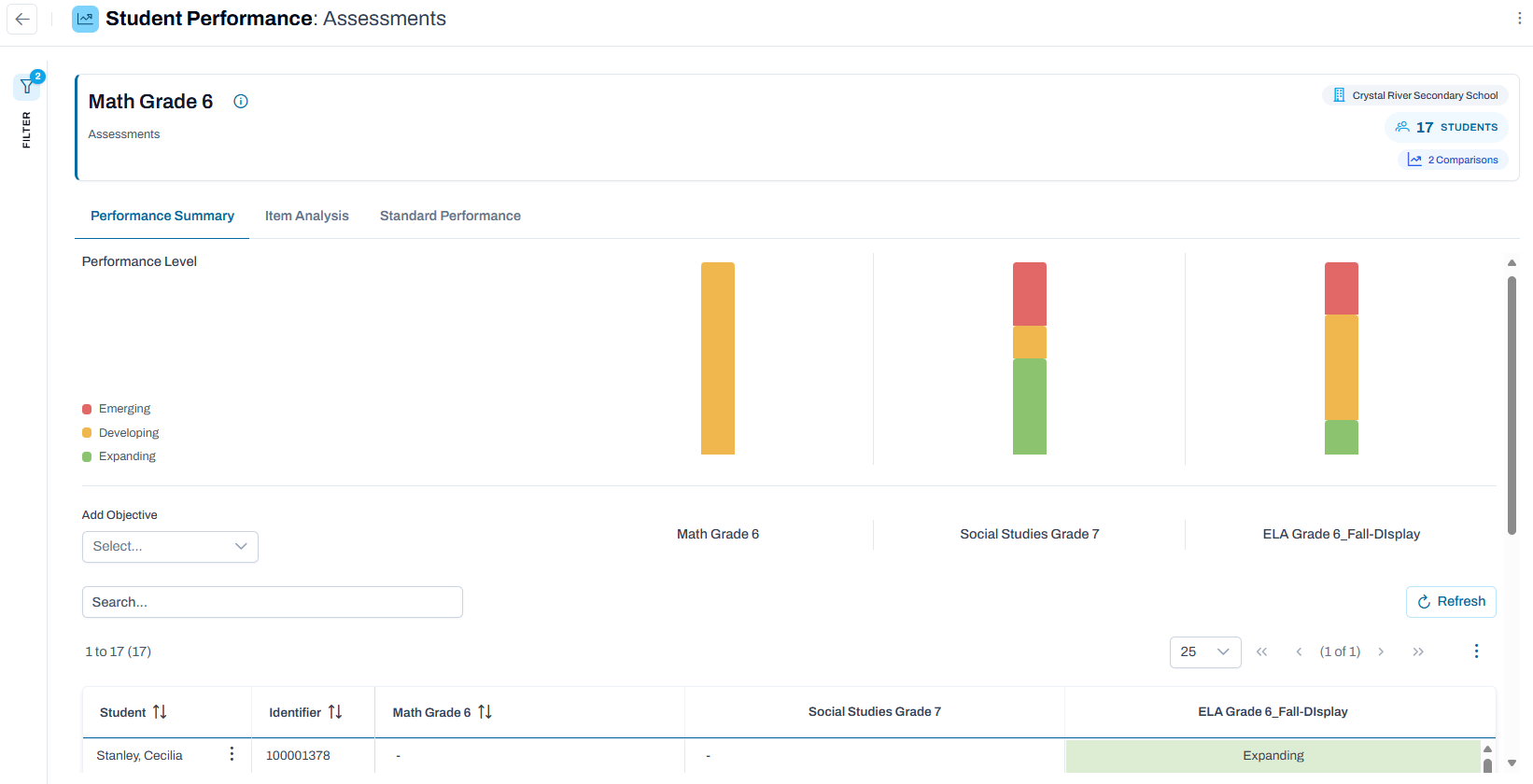Screen dimensions: 1533x784
Task: Open the page kebab menu at top right
Action: tap(1519, 19)
